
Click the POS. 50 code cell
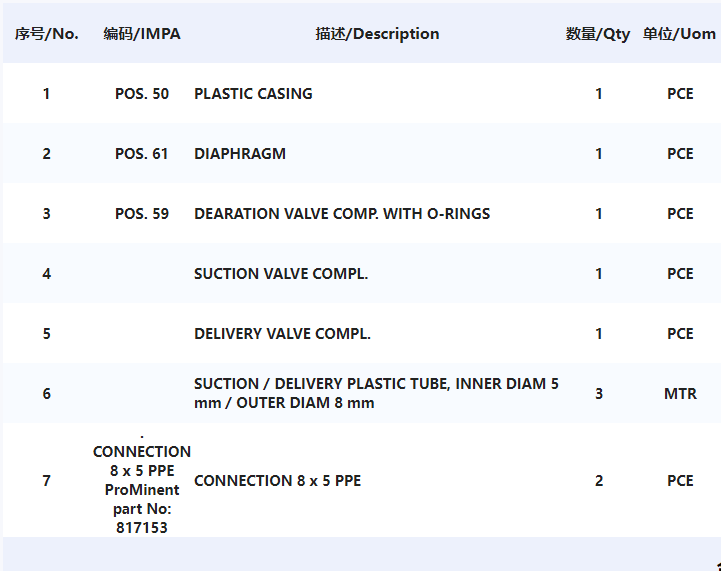(x=142, y=94)
